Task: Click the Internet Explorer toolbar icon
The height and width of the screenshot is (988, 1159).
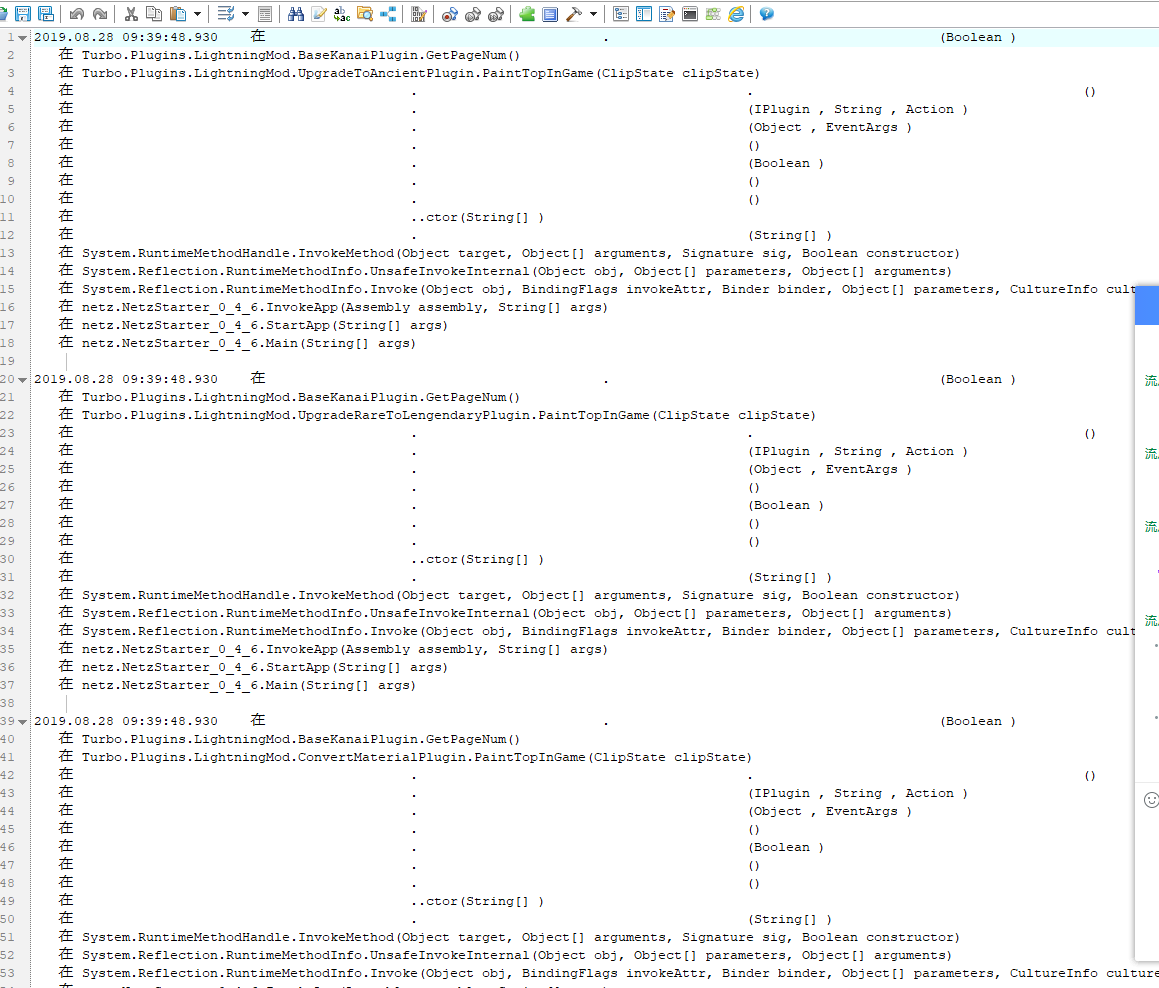Action: [x=736, y=14]
